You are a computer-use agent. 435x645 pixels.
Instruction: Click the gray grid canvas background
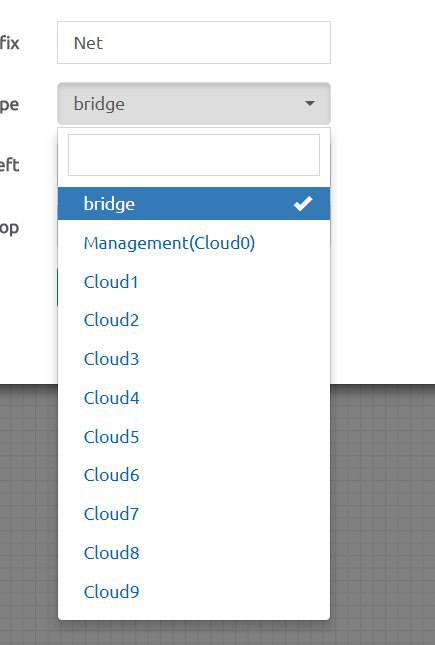(x=383, y=514)
